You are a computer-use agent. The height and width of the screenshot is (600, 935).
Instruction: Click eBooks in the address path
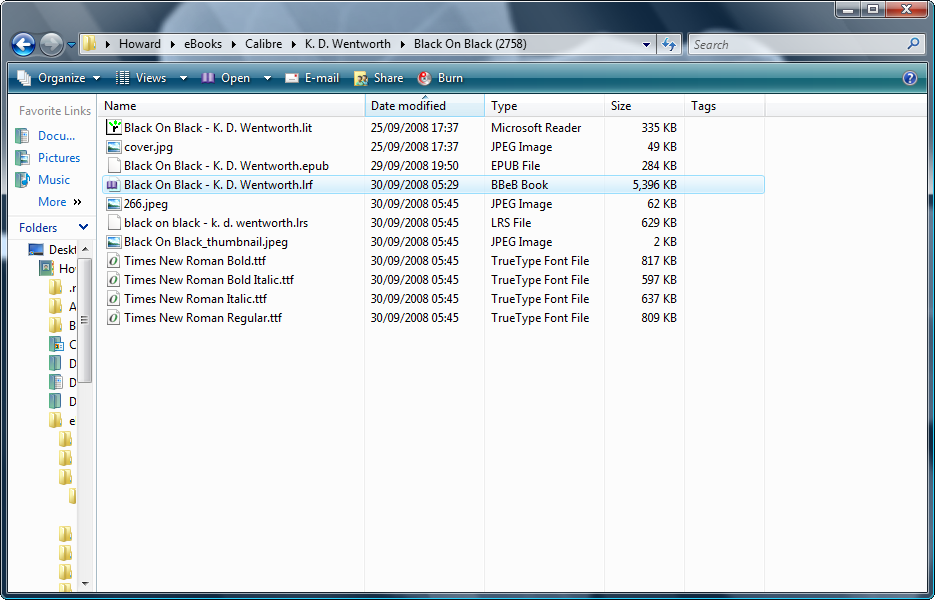(203, 44)
